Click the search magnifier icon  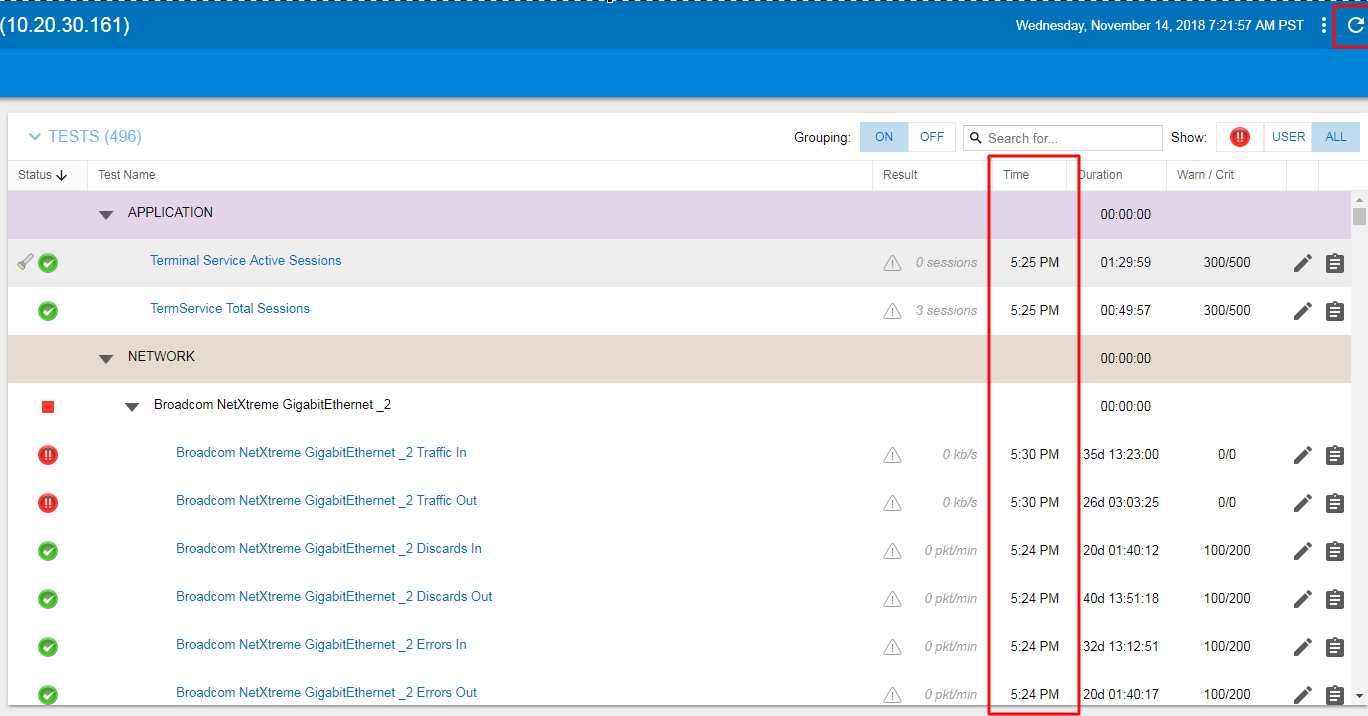coord(976,138)
